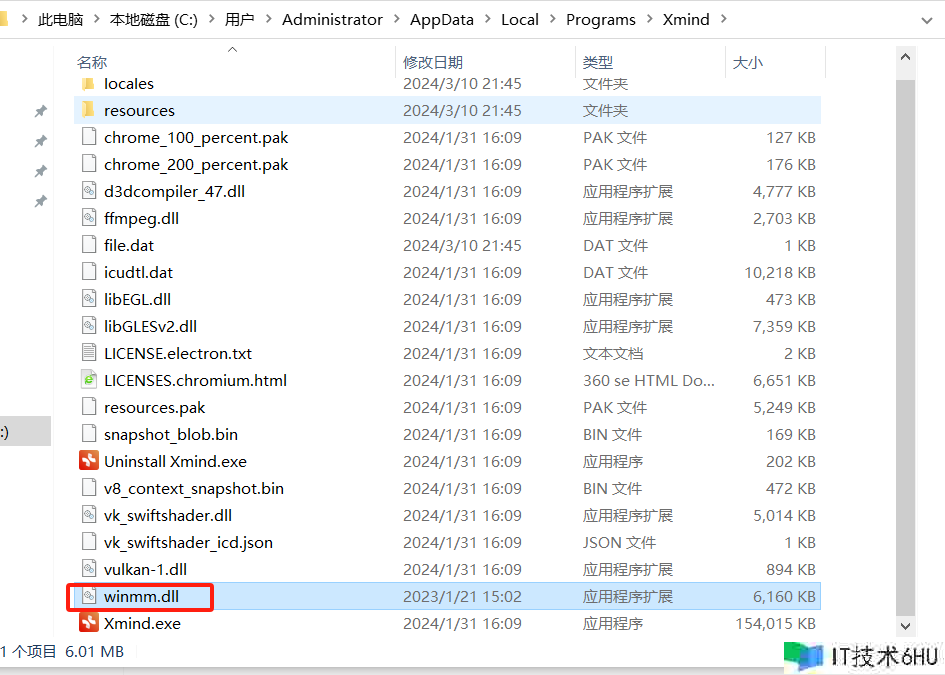
Task: Select the vk_swiftshader_icd.json file
Action: [x=188, y=542]
